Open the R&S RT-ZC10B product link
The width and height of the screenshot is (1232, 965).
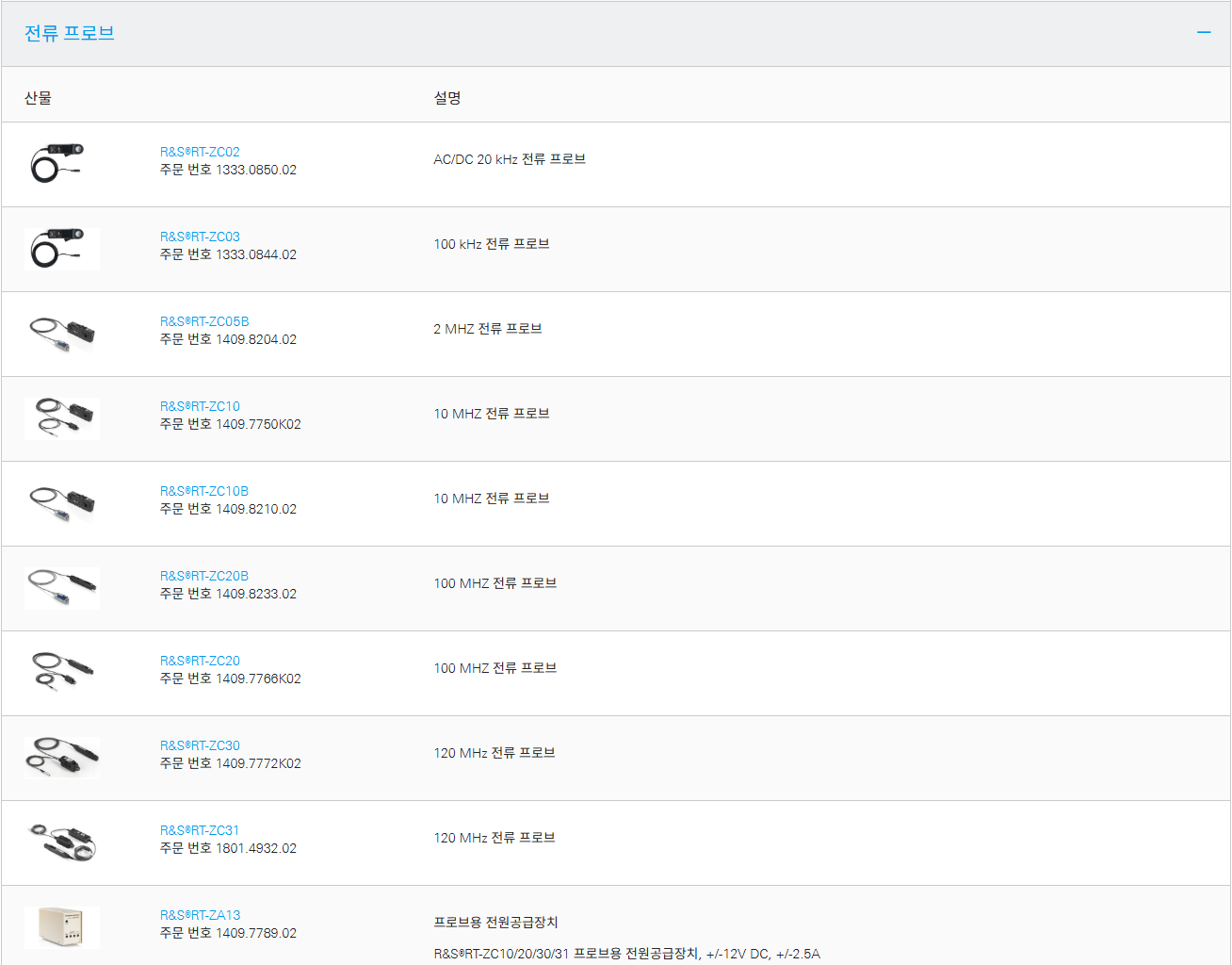point(204,491)
